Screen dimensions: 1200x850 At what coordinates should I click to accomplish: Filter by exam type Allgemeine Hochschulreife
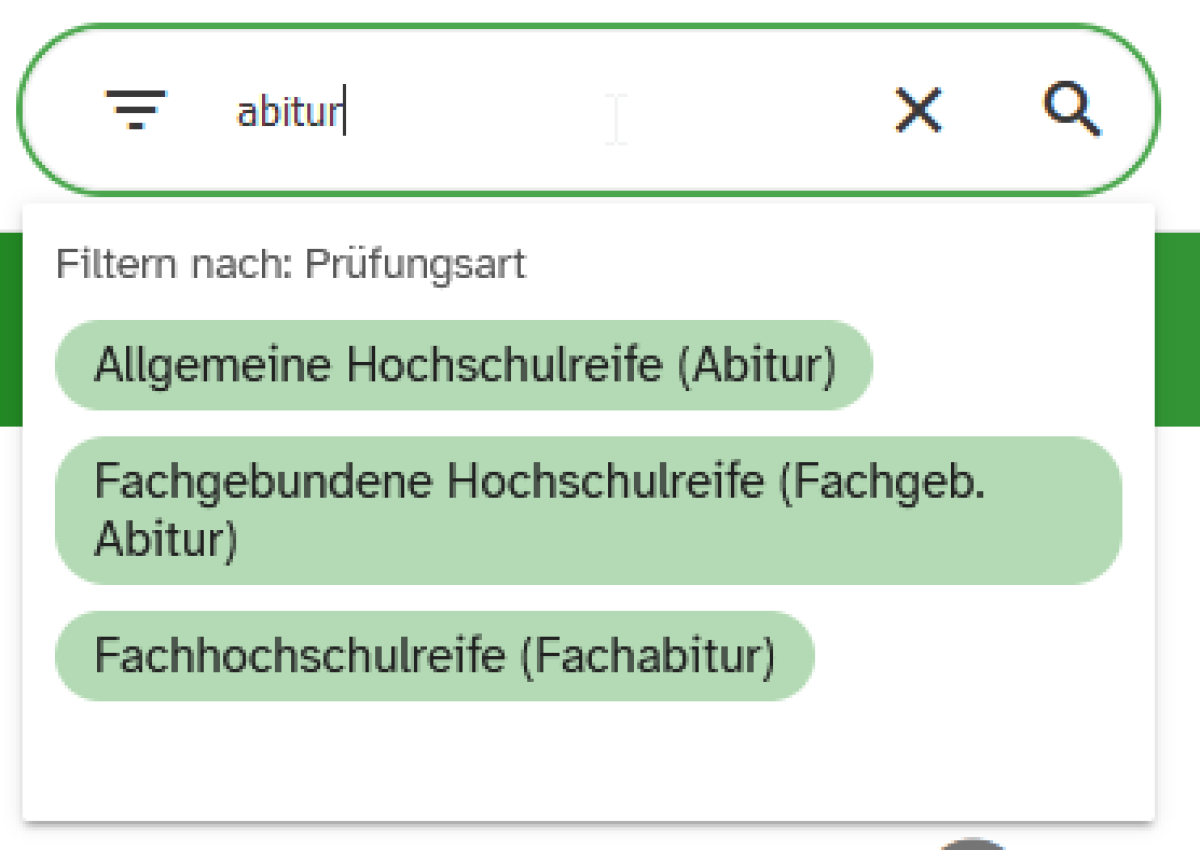pyautogui.click(x=464, y=366)
